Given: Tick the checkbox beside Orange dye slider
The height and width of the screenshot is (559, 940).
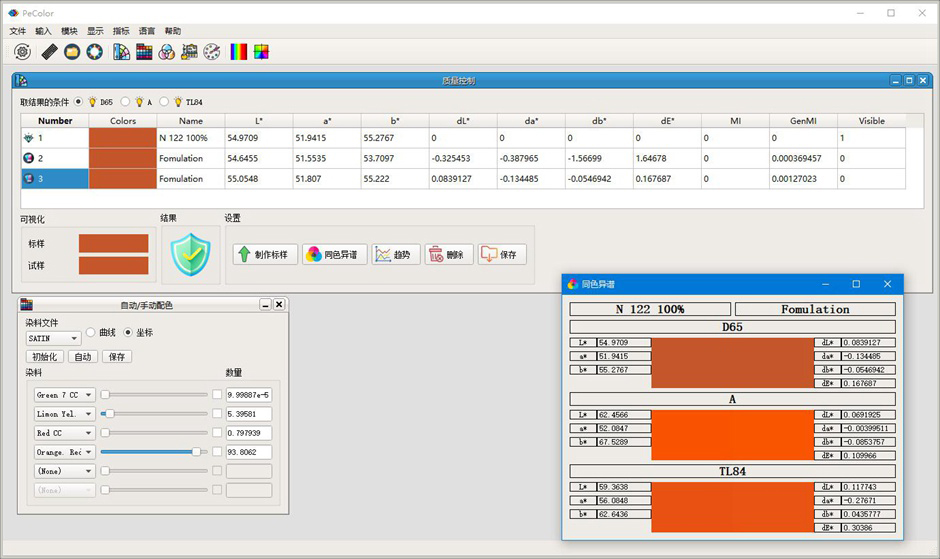Looking at the screenshot, I should coord(217,452).
